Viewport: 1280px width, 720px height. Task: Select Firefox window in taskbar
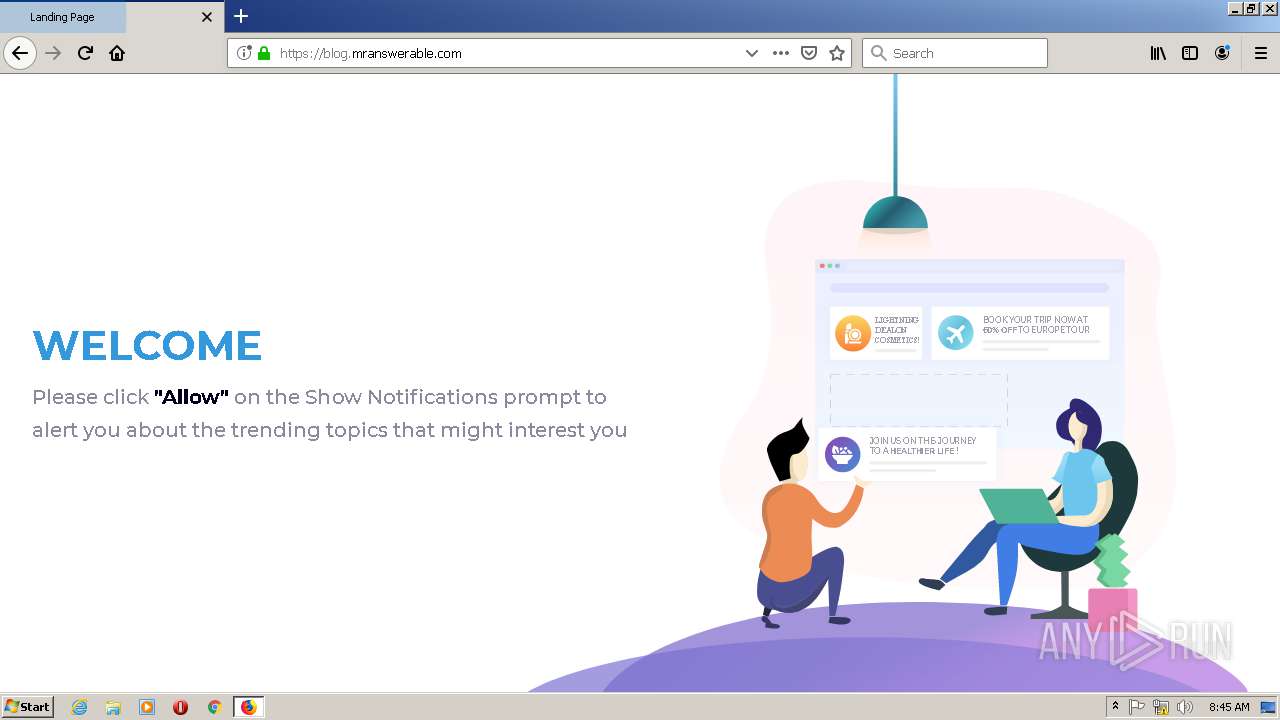(248, 707)
